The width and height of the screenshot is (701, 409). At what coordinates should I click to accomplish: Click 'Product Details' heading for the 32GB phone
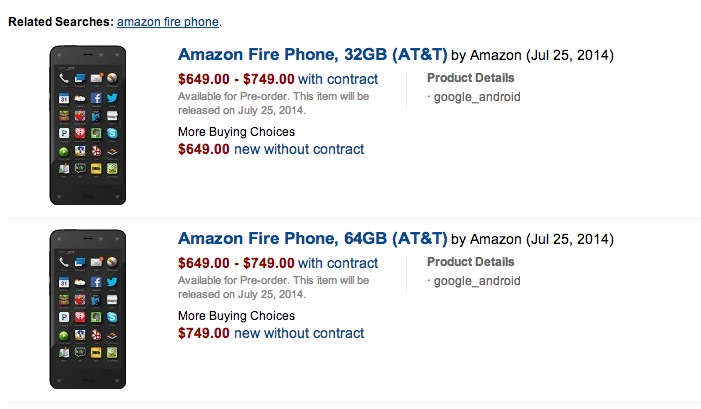pyautogui.click(x=471, y=78)
